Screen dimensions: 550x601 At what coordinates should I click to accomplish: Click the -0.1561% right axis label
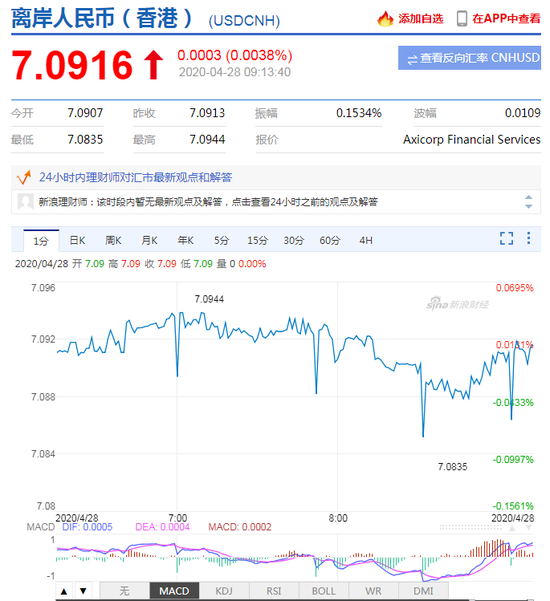513,506
